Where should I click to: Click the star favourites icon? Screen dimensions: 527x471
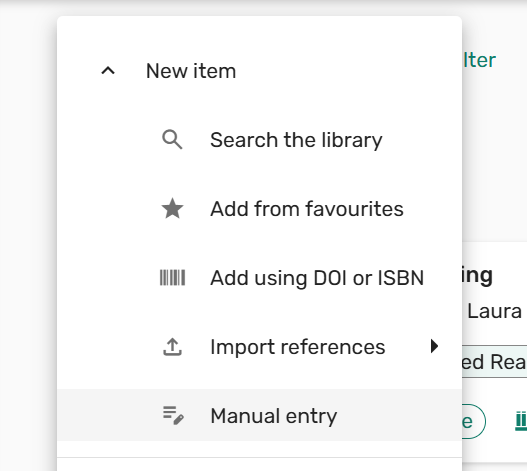point(172,208)
